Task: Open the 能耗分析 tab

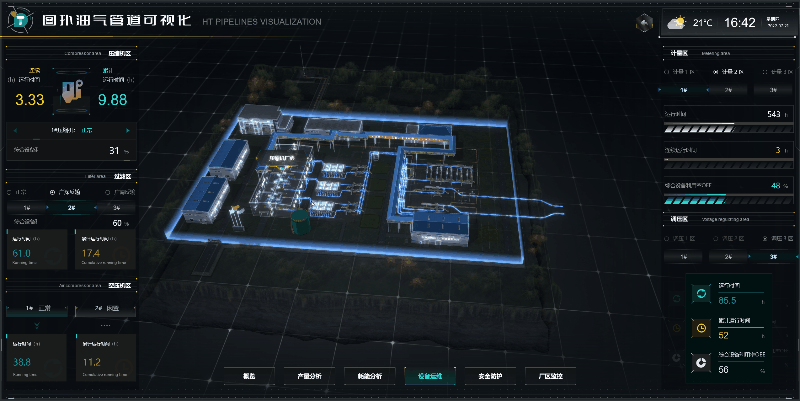Action: click(x=369, y=376)
